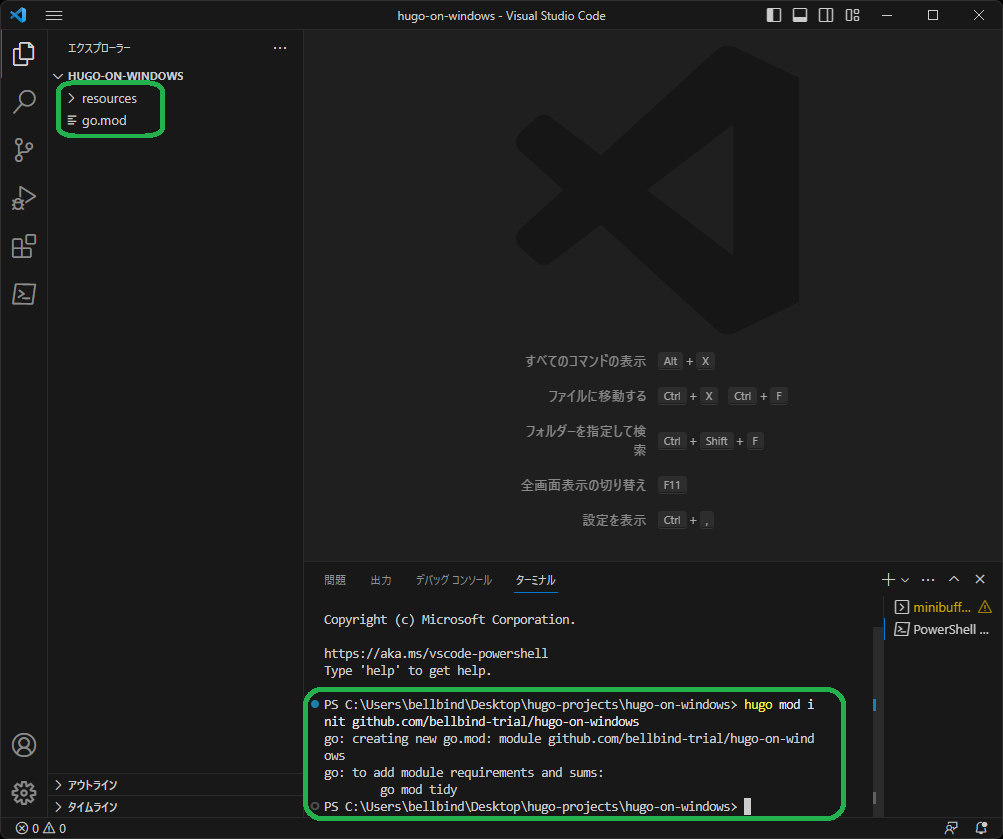The height and width of the screenshot is (839, 1003).
Task: Select the minibuff... terminal in the list
Action: (942, 608)
